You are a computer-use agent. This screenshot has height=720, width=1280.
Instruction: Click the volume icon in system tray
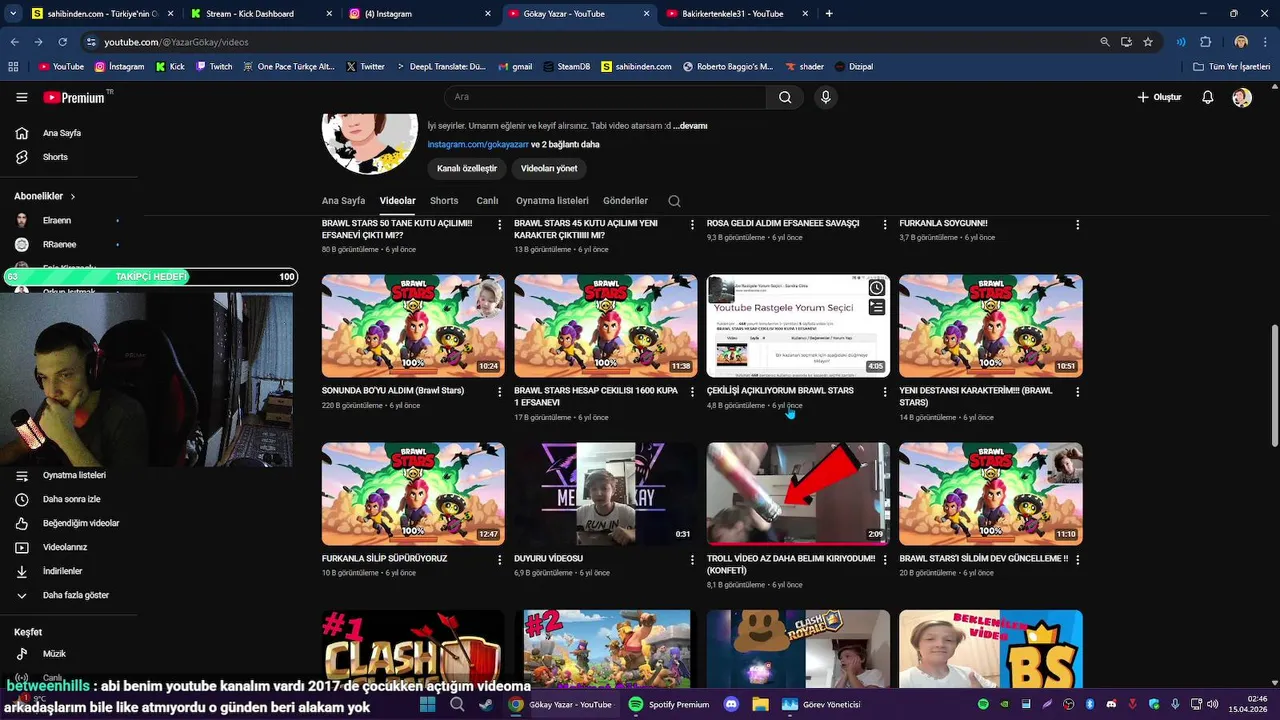[x=1212, y=704]
